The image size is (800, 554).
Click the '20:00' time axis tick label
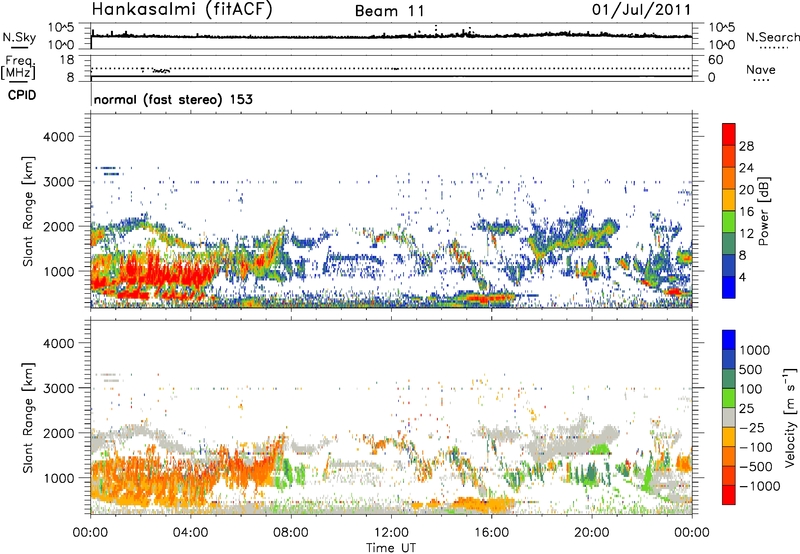[591, 533]
